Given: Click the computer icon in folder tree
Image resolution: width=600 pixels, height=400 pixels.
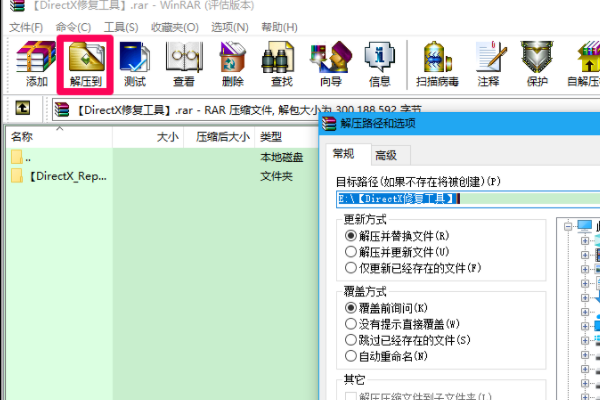Looking at the screenshot, I should point(584,226).
